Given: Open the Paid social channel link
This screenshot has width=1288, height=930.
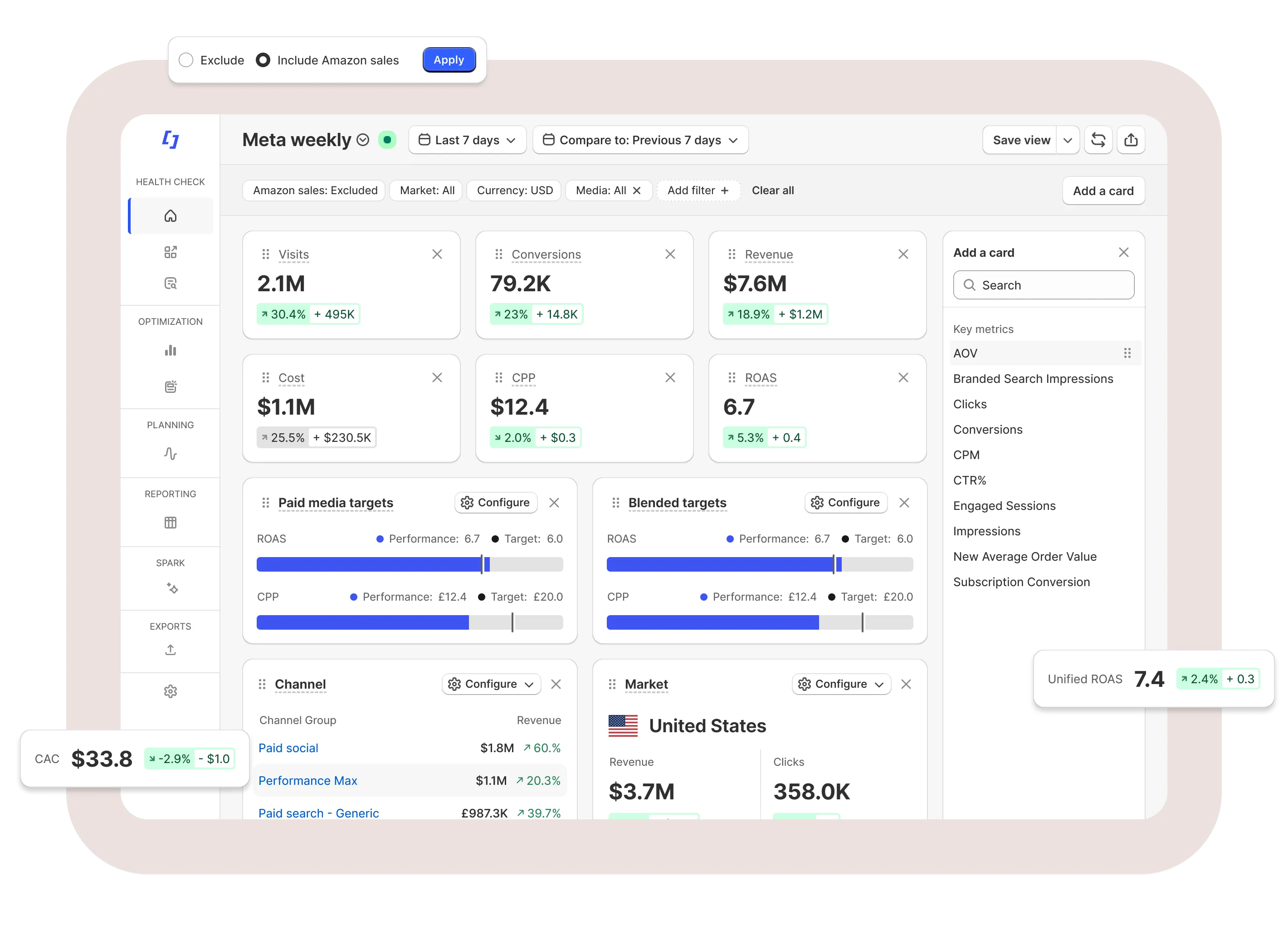Looking at the screenshot, I should [x=288, y=748].
